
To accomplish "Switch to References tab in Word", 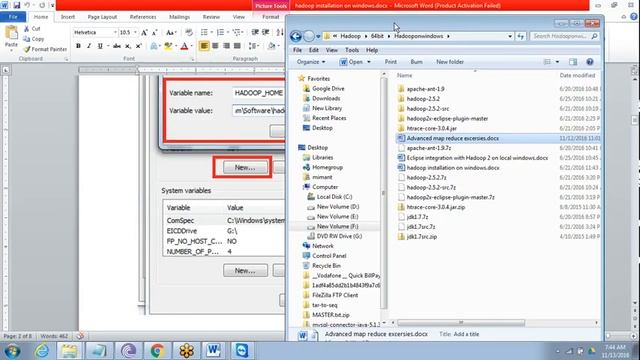I will [x=143, y=17].
